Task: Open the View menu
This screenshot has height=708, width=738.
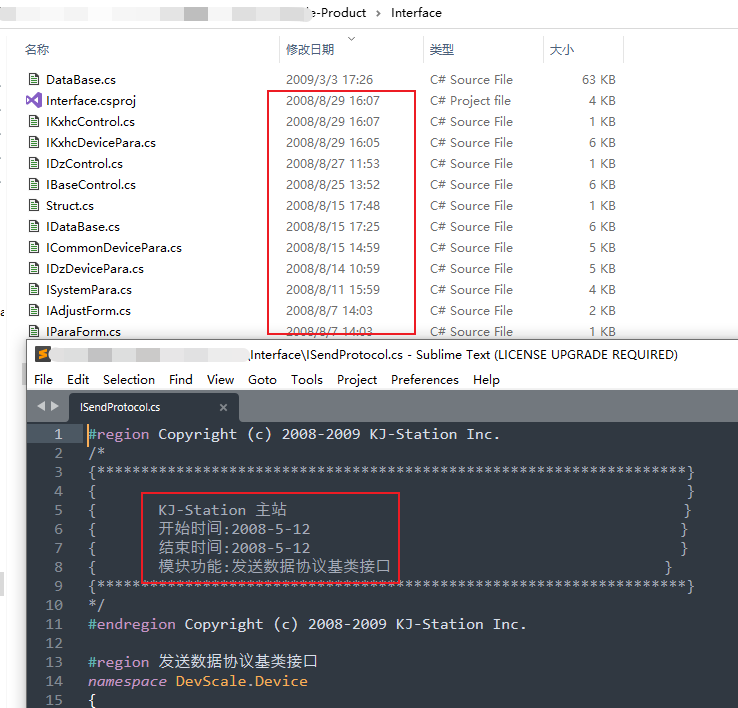Action: 220,379
